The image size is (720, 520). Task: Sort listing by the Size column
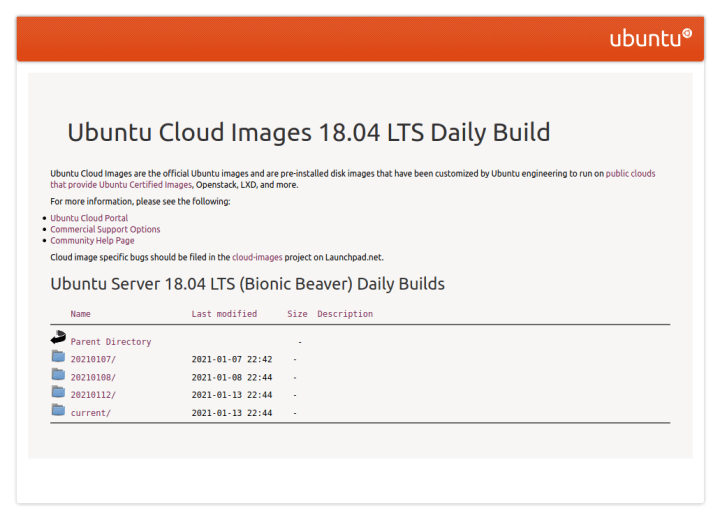tap(297, 314)
